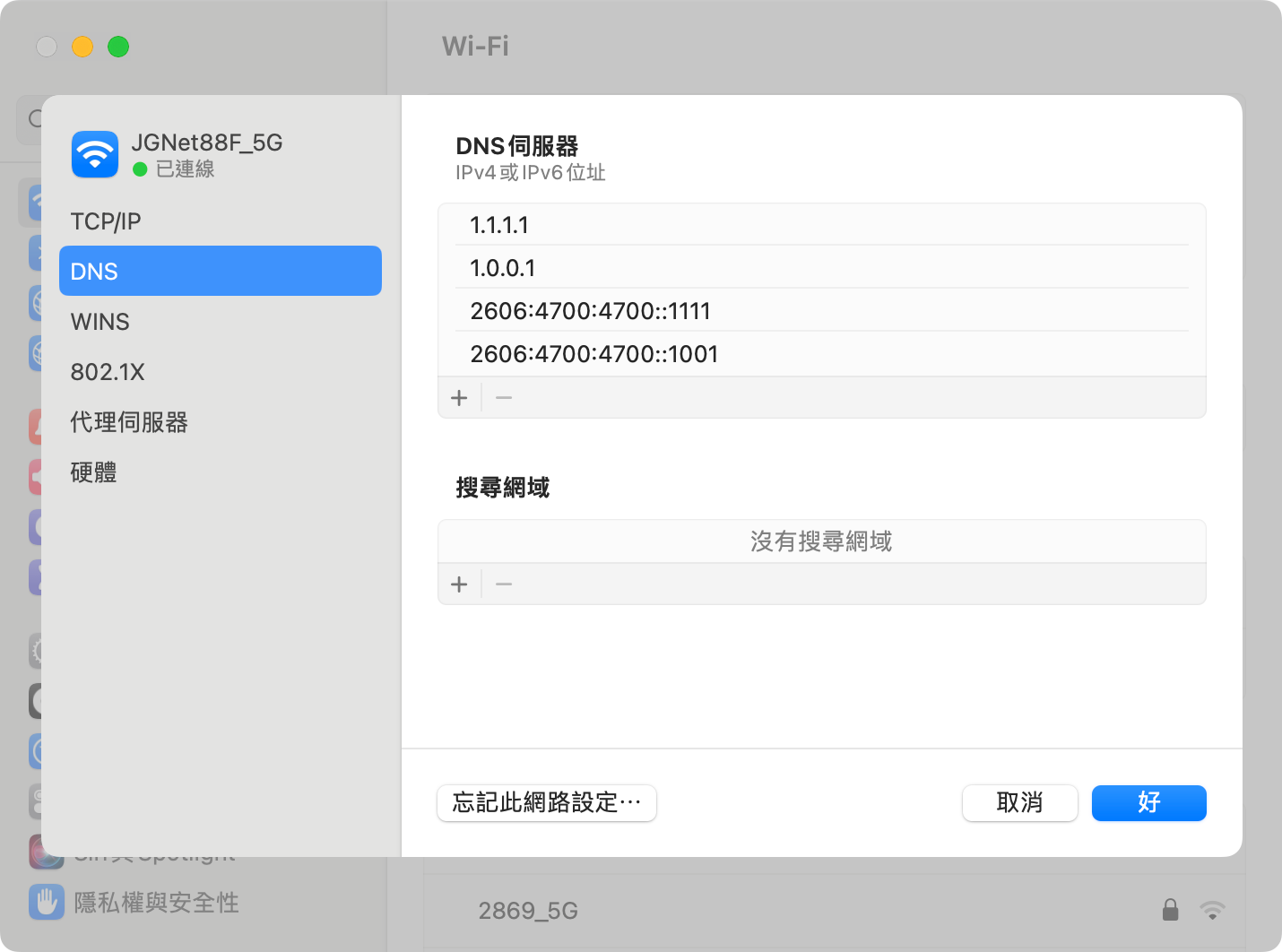Add a search domain with plus button
The width and height of the screenshot is (1282, 952).
click(x=459, y=584)
